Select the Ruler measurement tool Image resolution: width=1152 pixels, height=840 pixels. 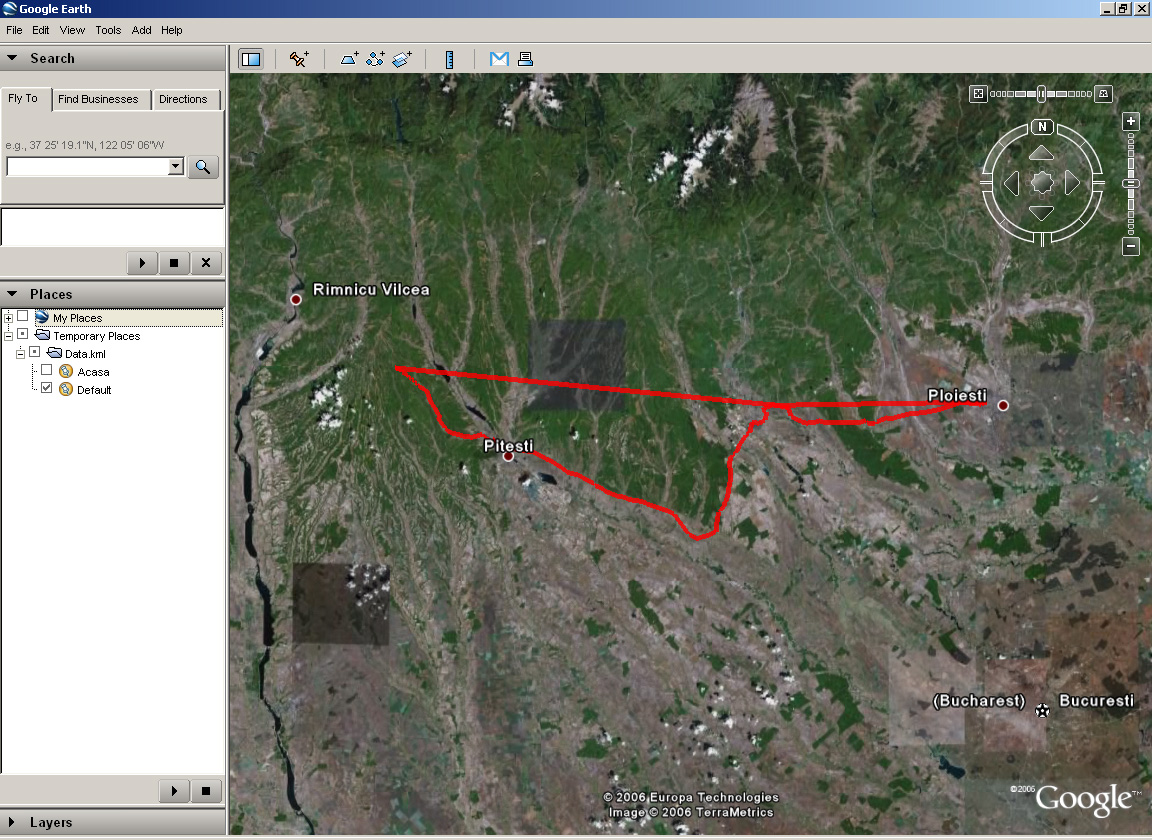click(449, 59)
